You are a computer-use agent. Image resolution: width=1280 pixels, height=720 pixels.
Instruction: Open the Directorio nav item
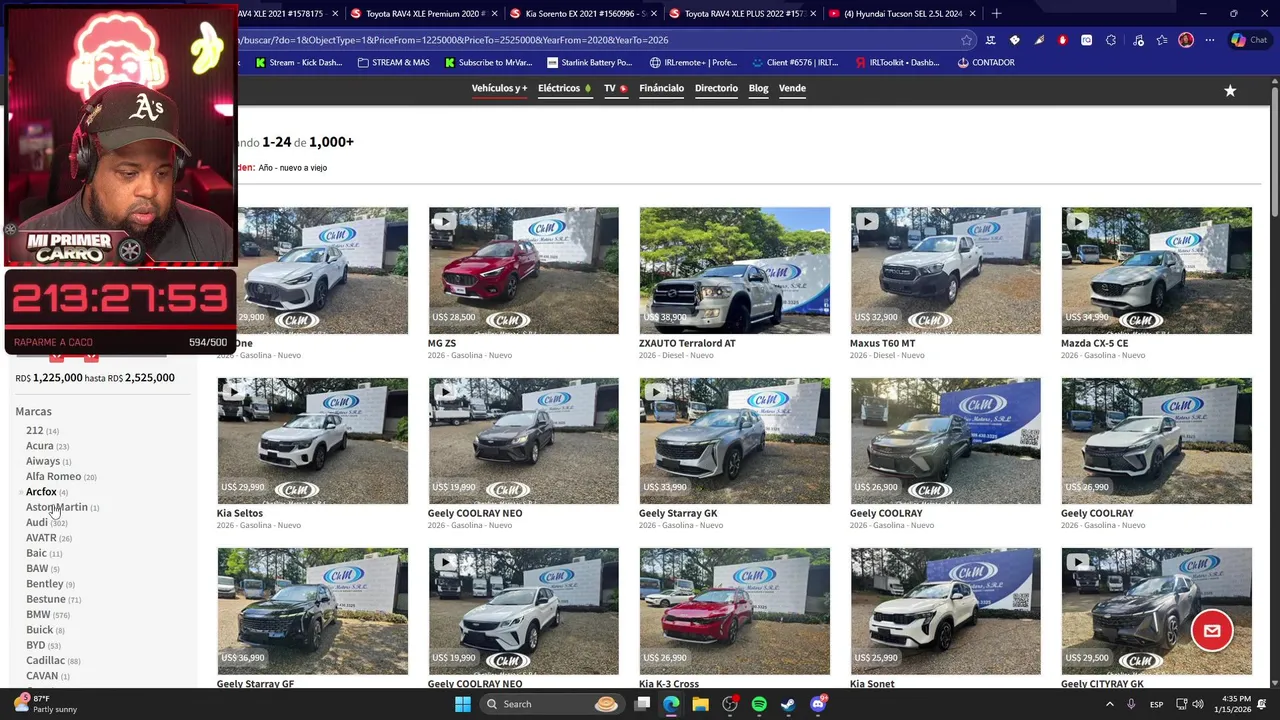click(x=716, y=88)
